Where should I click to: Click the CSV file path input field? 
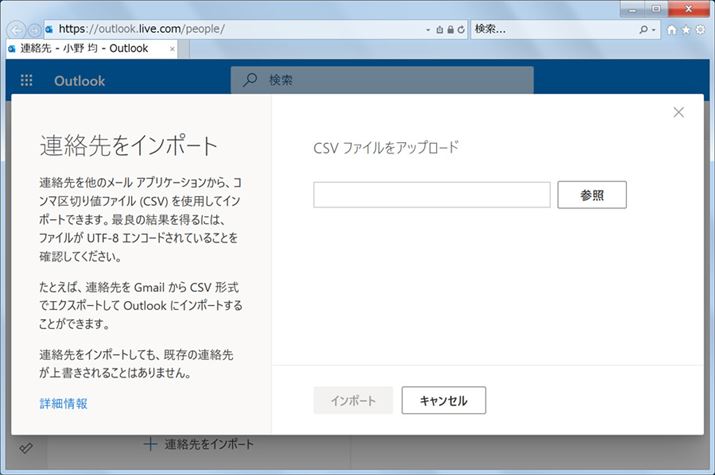[431, 195]
